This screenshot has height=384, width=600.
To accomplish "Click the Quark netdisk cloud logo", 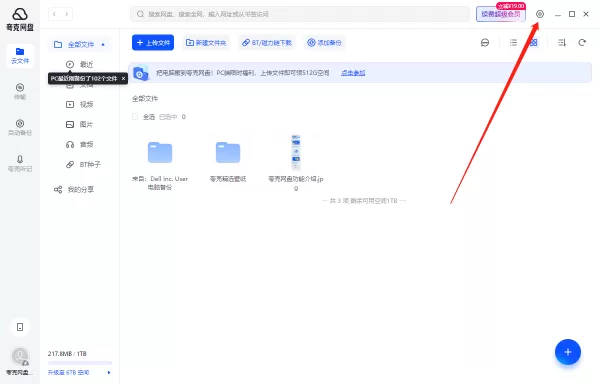I will 20,14.
